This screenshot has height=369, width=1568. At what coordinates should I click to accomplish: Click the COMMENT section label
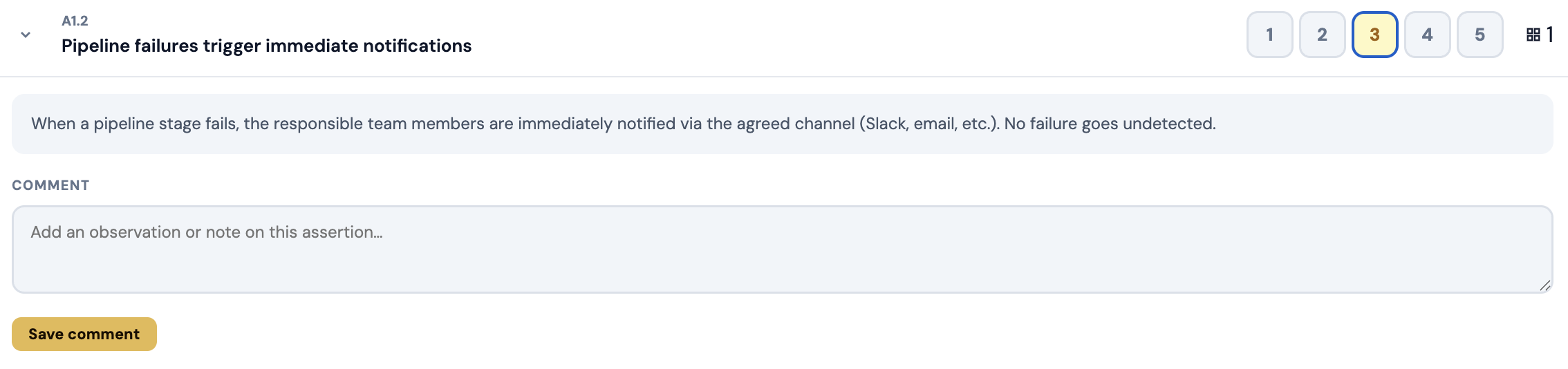click(50, 185)
